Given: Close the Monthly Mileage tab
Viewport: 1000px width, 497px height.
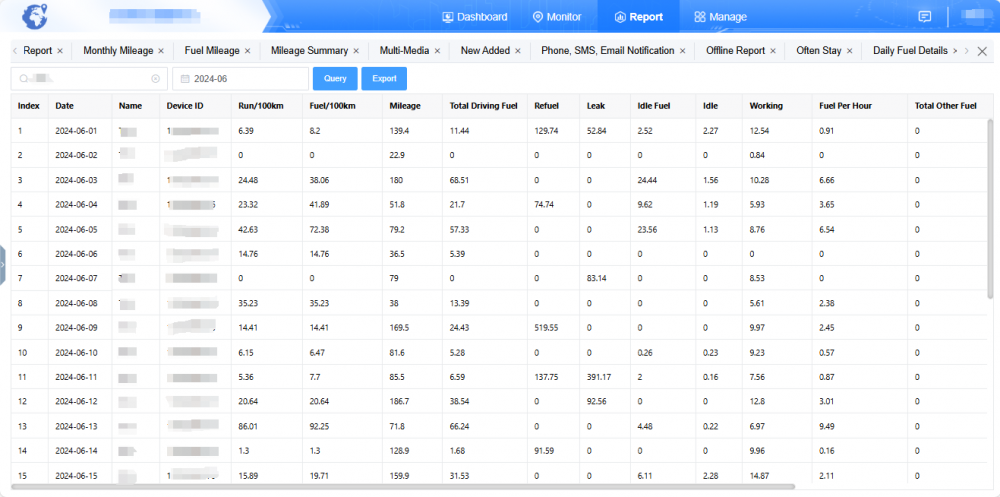Looking at the screenshot, I should [x=161, y=51].
